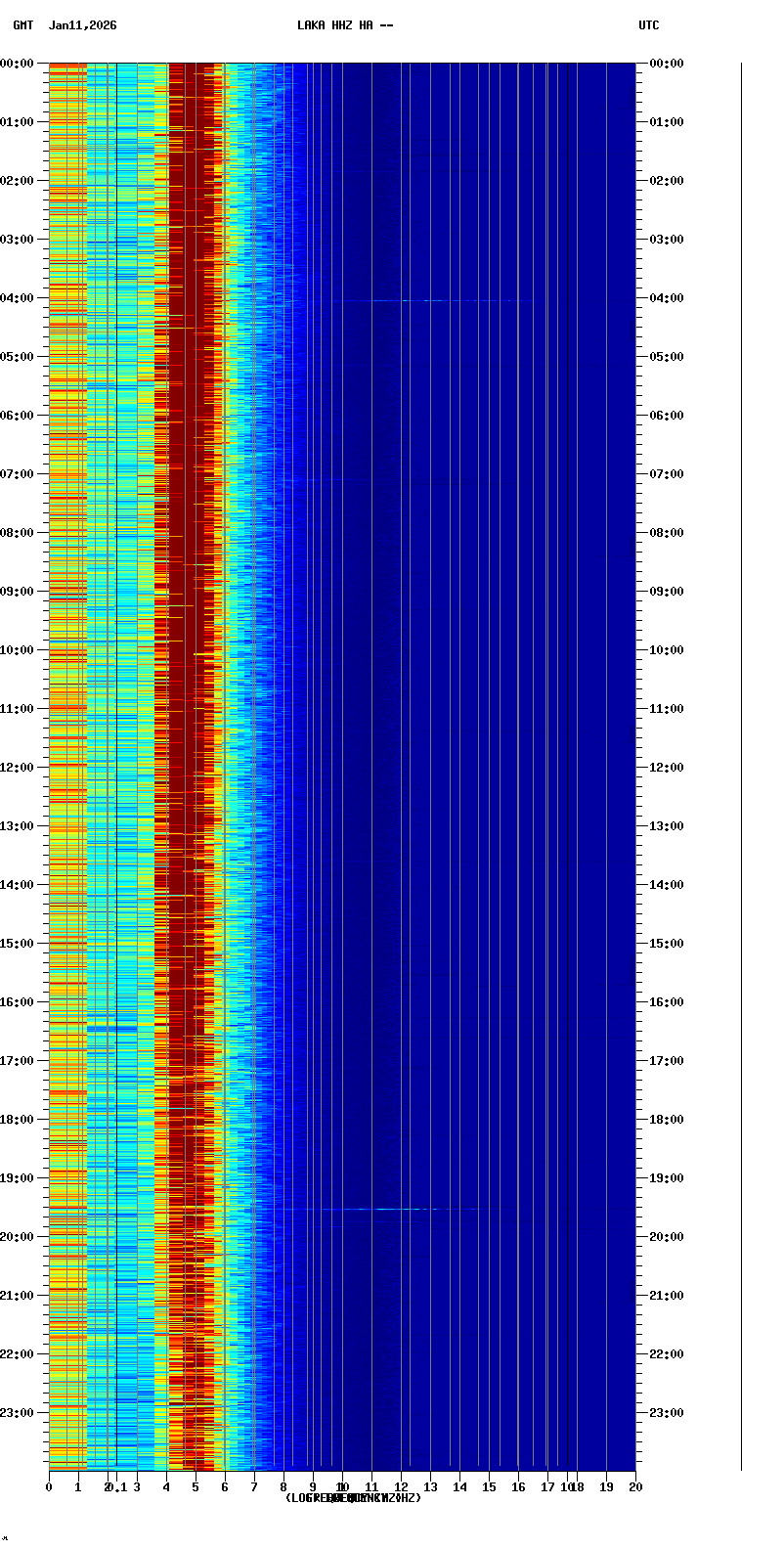
Task: Click the 16:00 label on the left axis
Action: 18,1002
